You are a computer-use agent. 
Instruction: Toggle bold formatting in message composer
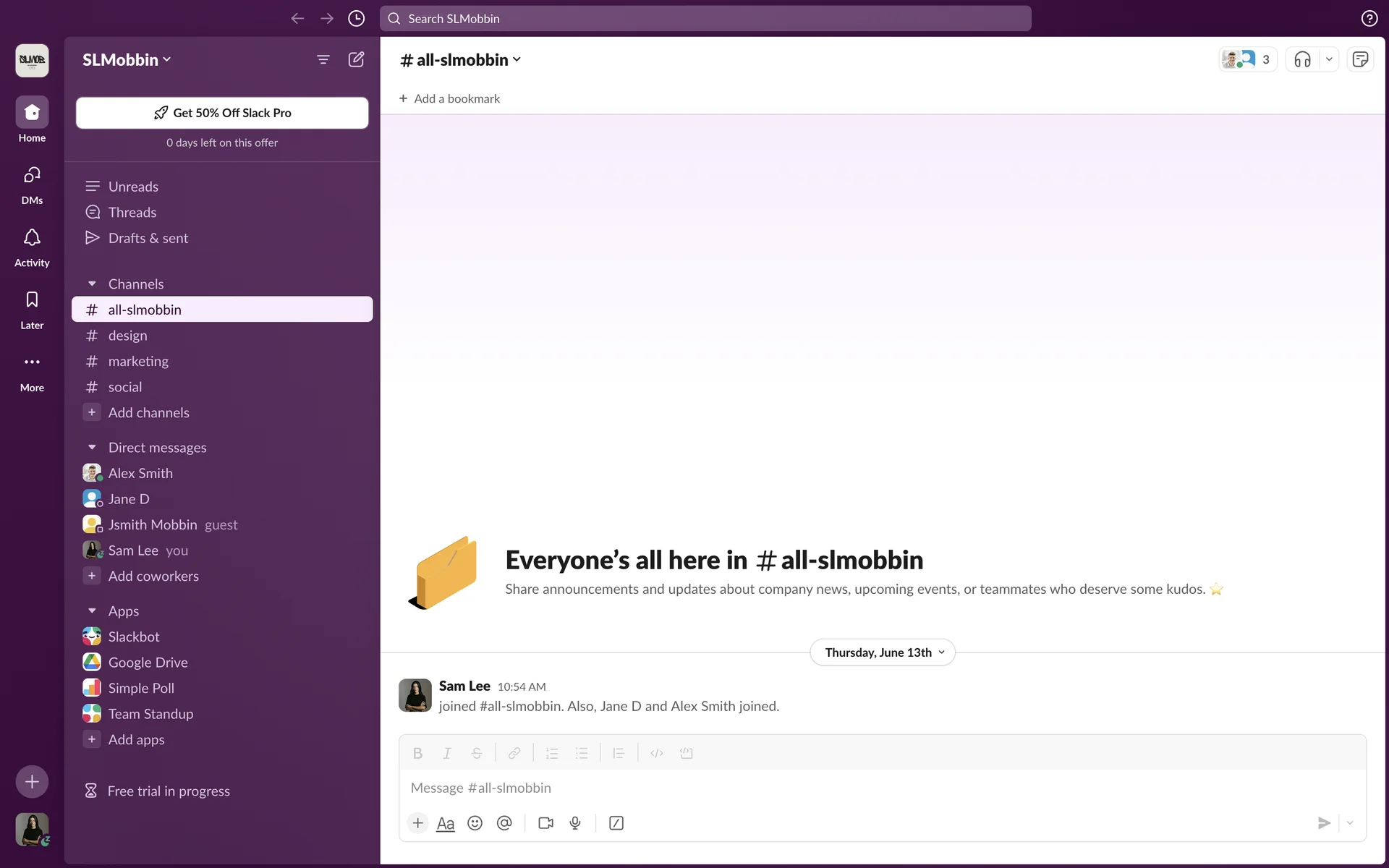click(x=417, y=753)
